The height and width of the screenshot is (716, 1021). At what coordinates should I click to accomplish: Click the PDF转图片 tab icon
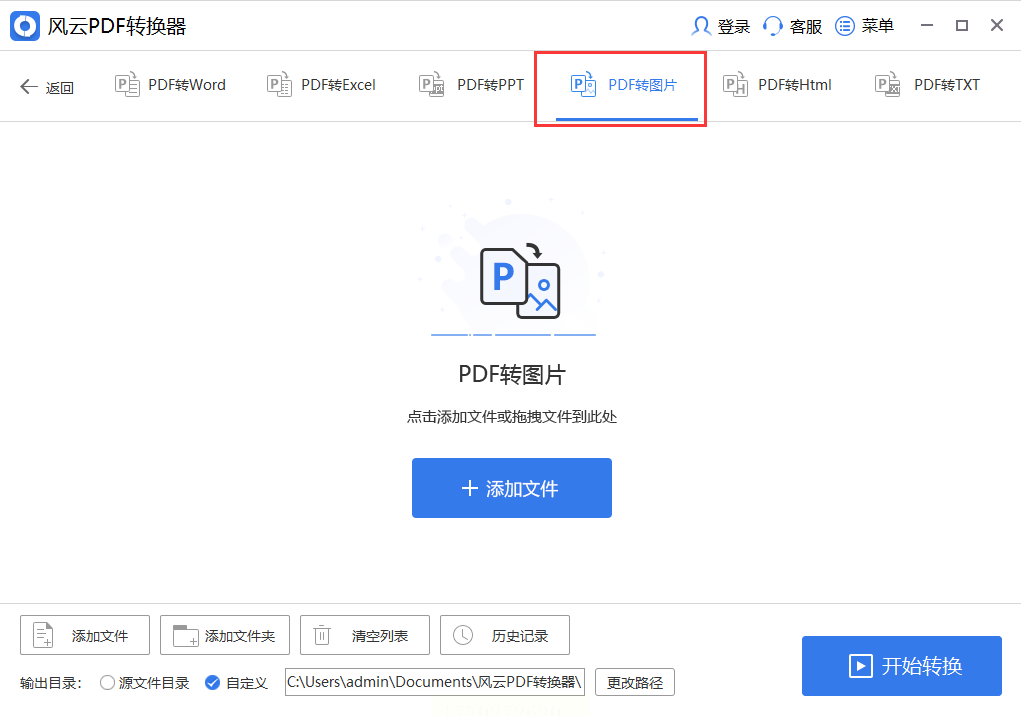583,85
